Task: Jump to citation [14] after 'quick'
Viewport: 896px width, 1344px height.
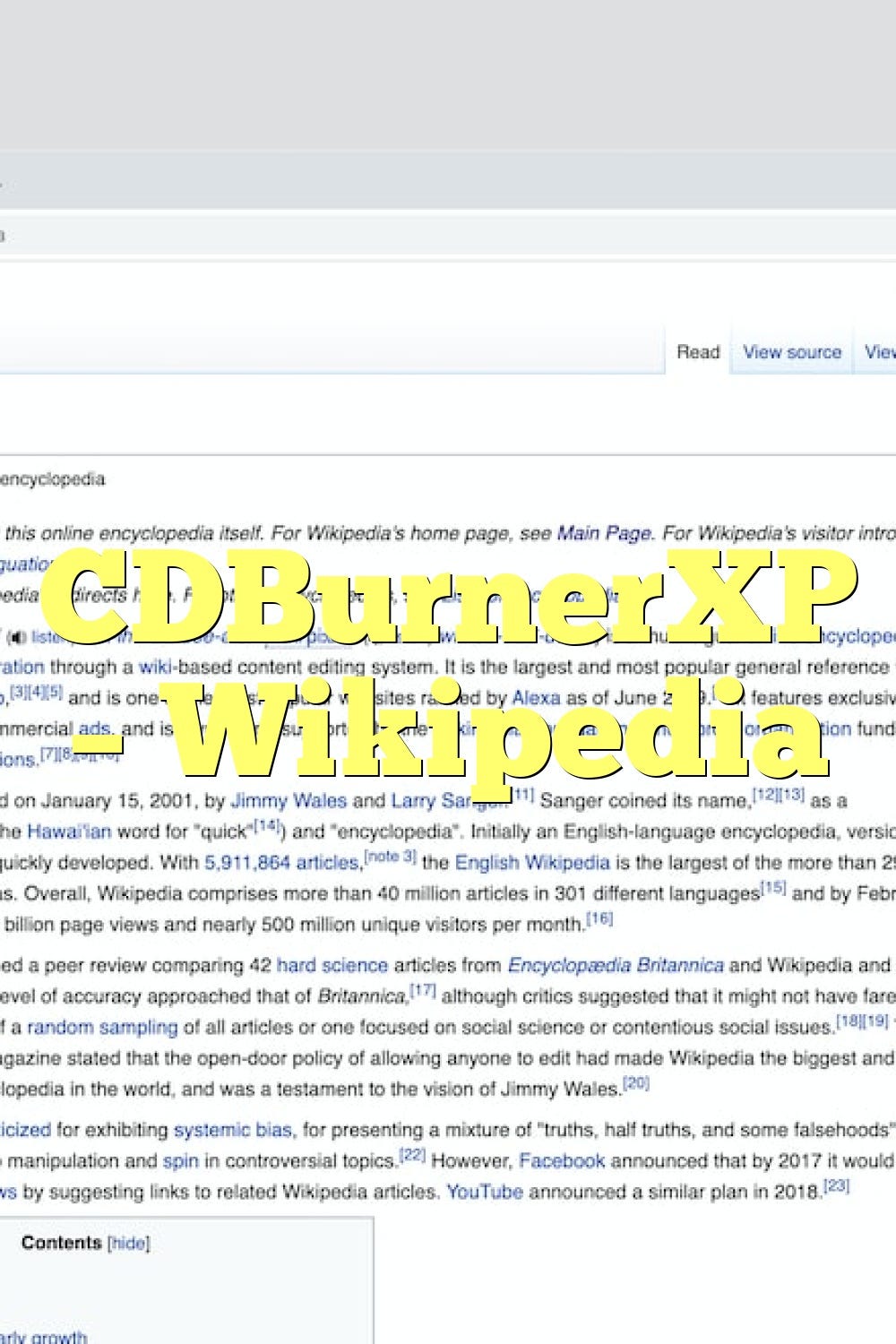Action: pos(266,825)
